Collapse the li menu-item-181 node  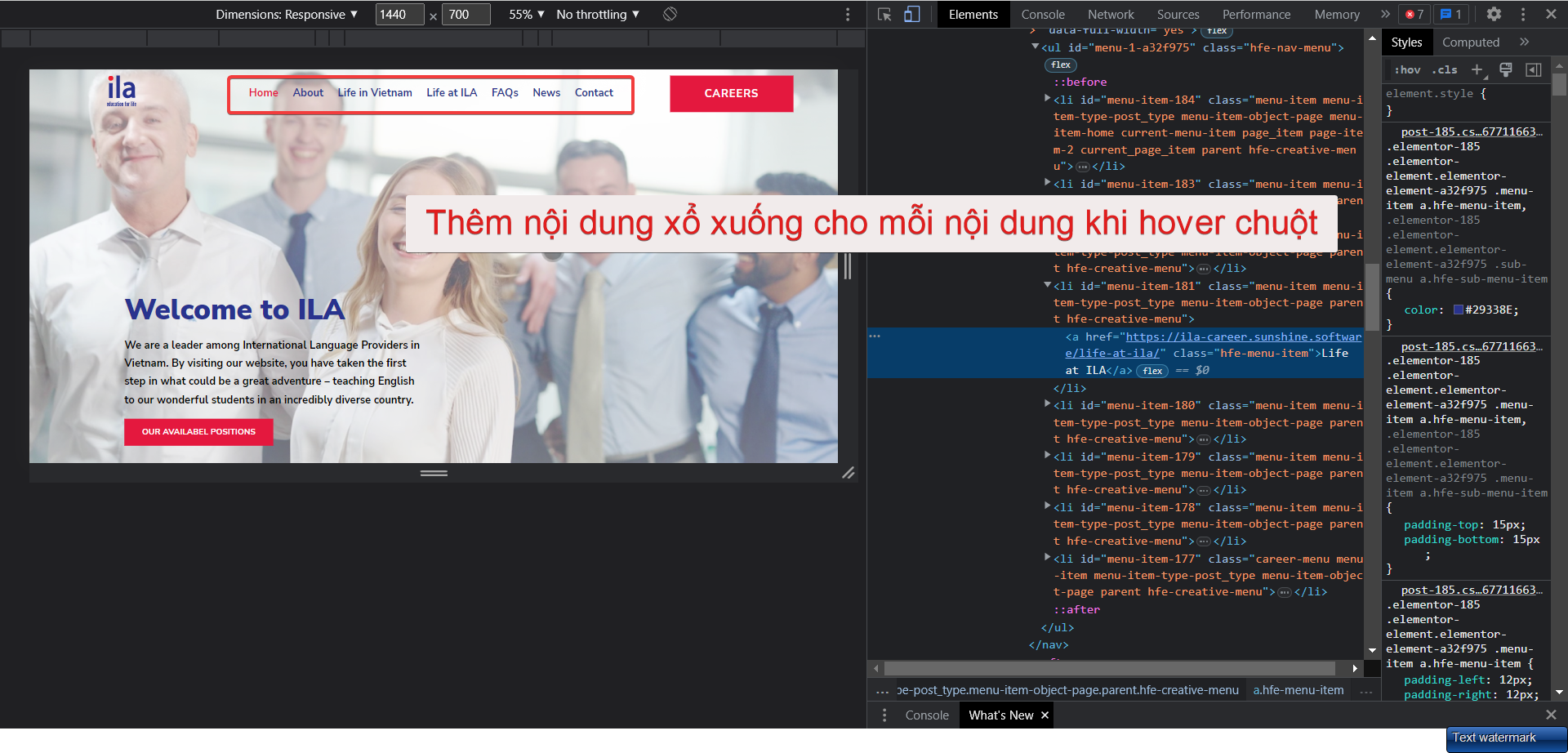[x=1047, y=285]
